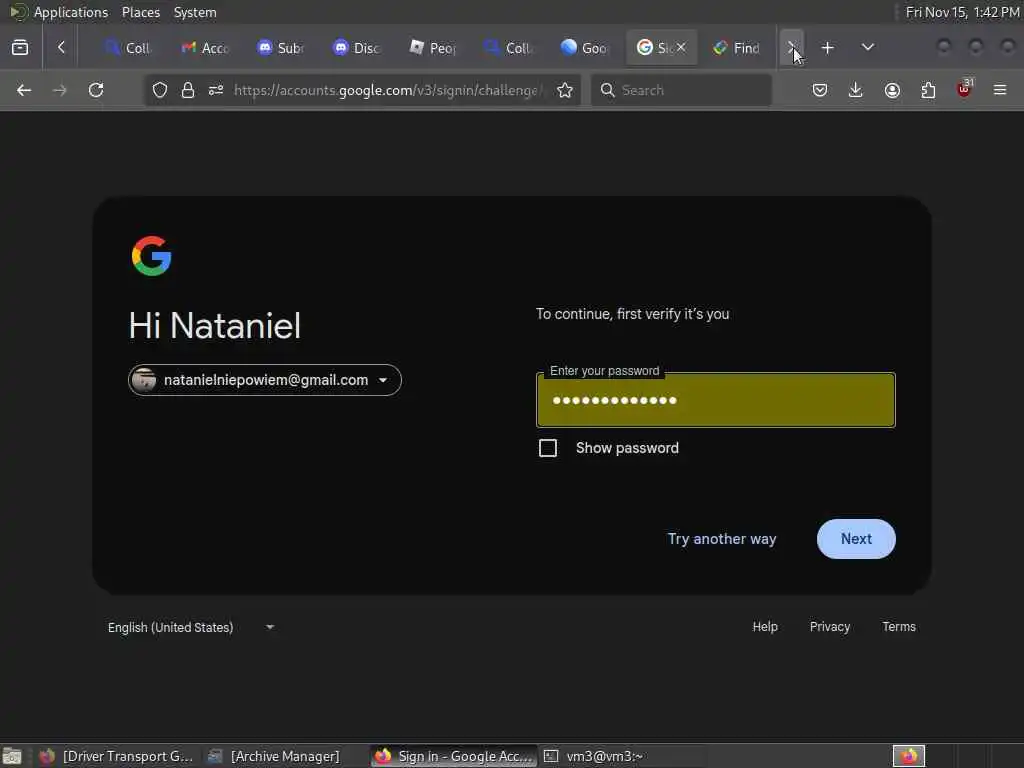Open the Privacy link
The image size is (1024, 768).
[829, 627]
